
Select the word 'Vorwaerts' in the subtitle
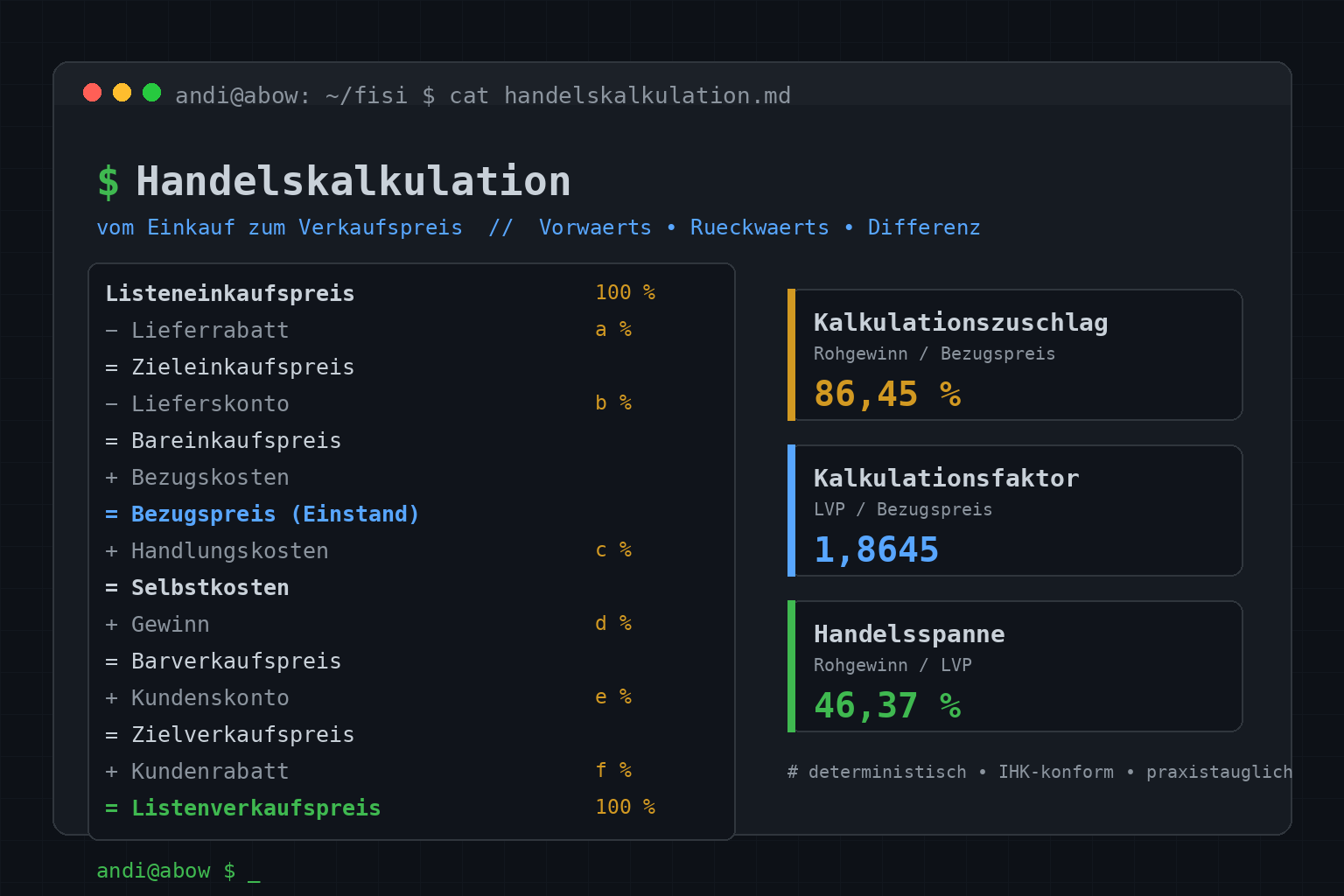(595, 227)
